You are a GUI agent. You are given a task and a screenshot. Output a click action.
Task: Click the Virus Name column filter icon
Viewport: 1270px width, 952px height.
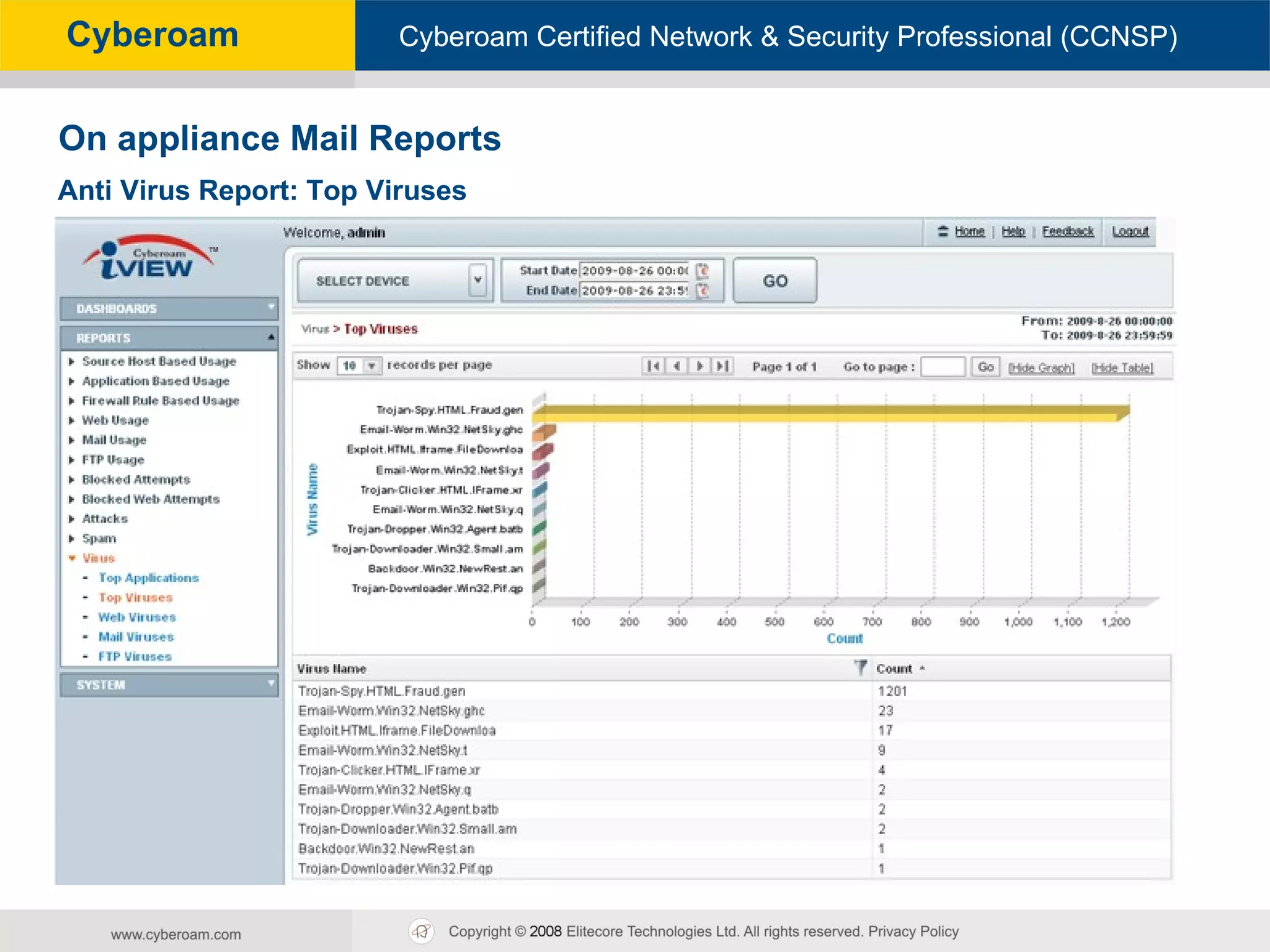pos(860,668)
